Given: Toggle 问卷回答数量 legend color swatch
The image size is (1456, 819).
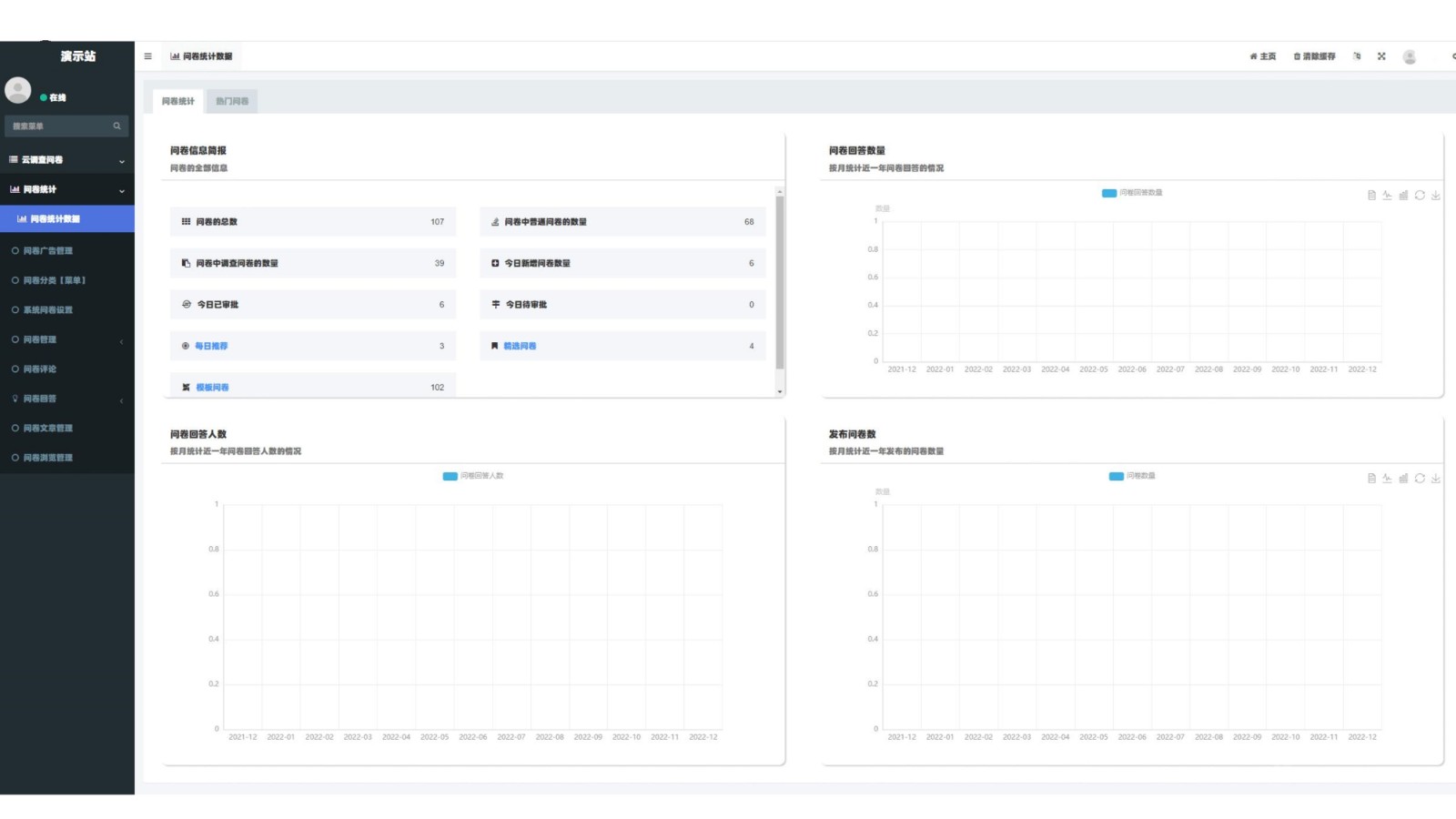Looking at the screenshot, I should pyautogui.click(x=1108, y=193).
